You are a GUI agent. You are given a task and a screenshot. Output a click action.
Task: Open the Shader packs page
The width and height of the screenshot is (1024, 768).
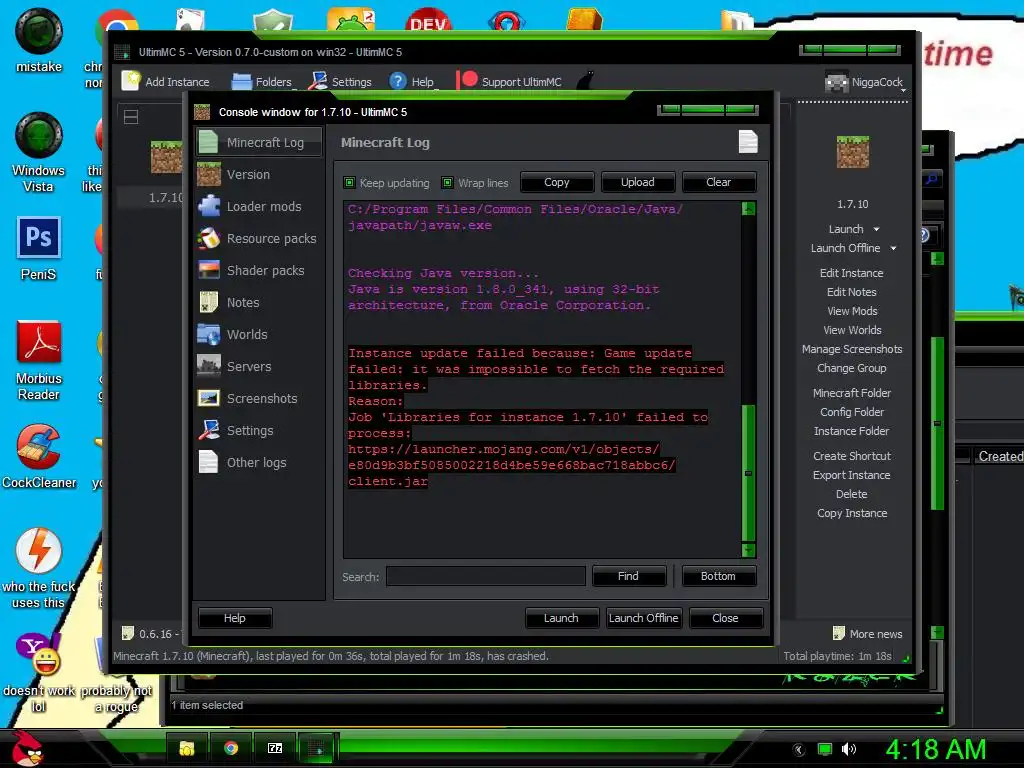[x=259, y=270]
